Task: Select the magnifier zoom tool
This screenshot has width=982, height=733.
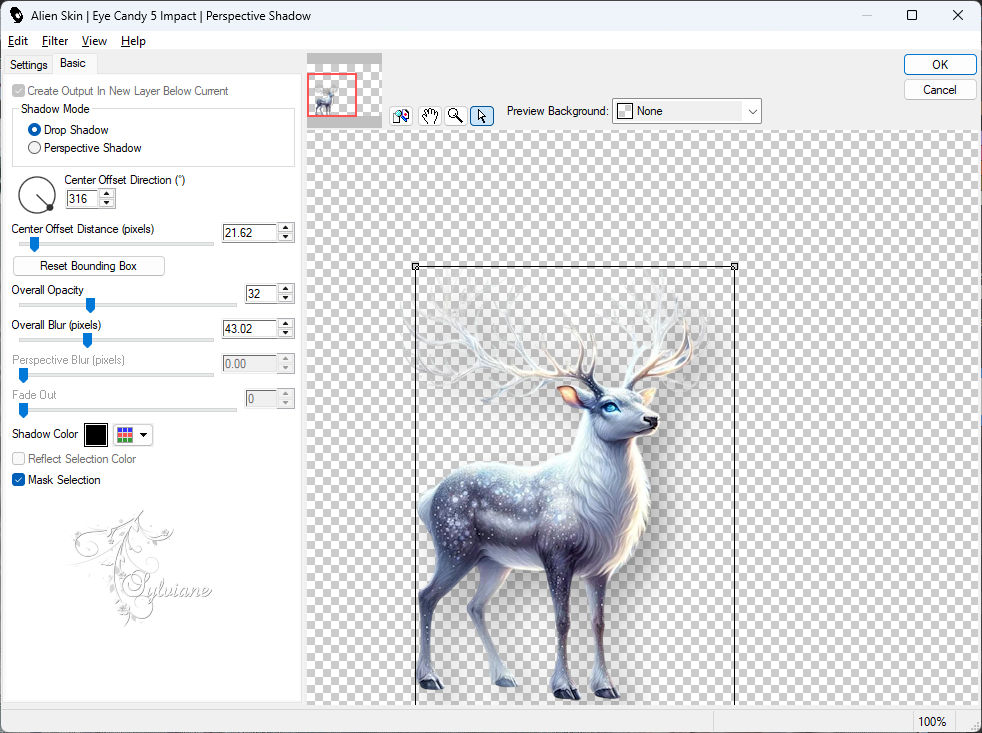Action: [455, 116]
